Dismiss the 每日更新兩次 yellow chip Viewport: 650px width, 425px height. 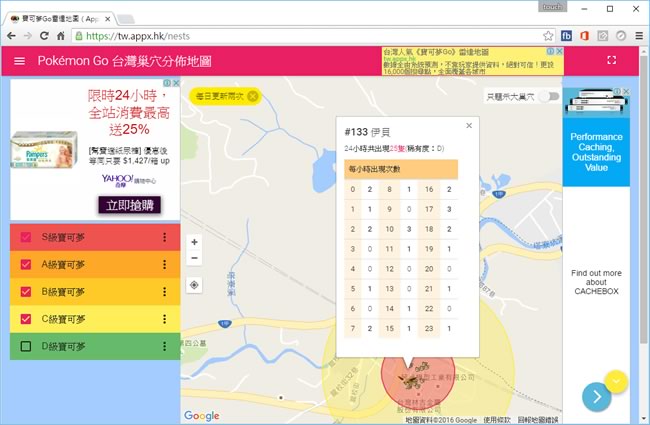pyautogui.click(x=252, y=97)
